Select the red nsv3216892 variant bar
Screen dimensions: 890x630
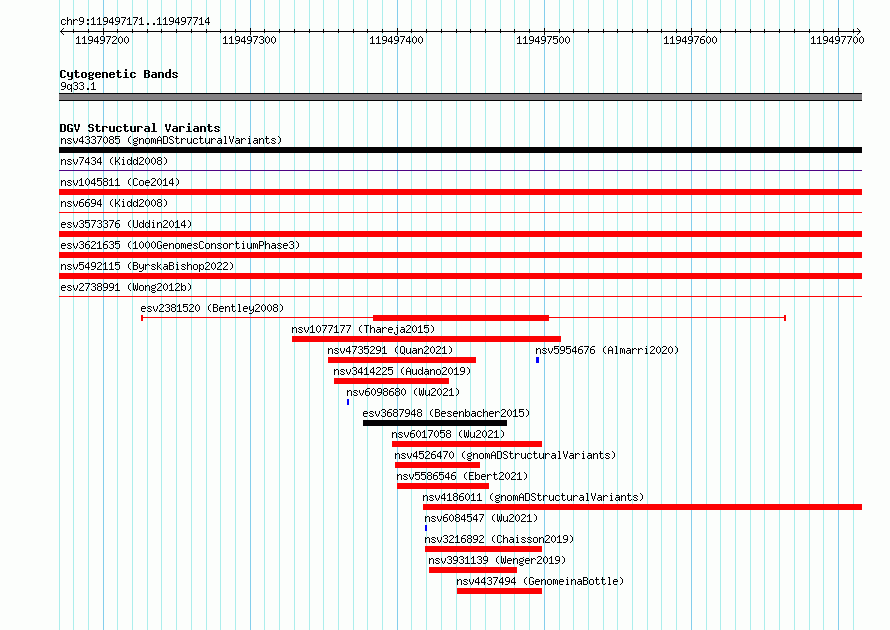[484, 549]
